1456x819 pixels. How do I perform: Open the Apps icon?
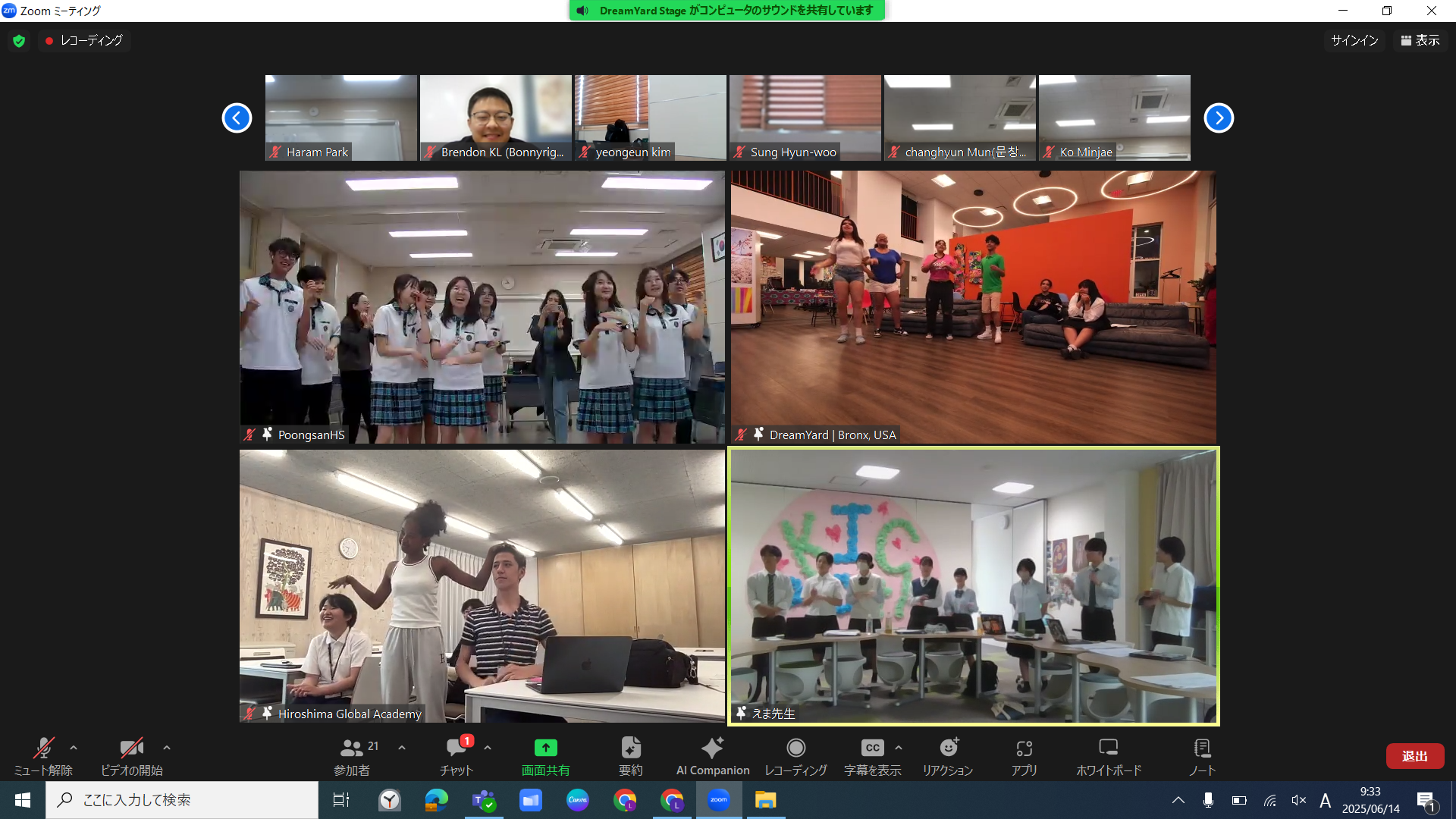[x=1024, y=748]
